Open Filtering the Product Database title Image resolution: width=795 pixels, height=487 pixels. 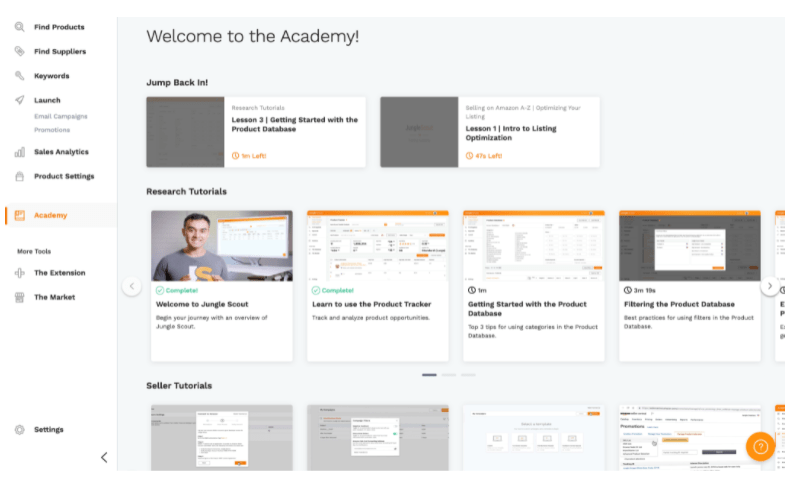(x=679, y=304)
